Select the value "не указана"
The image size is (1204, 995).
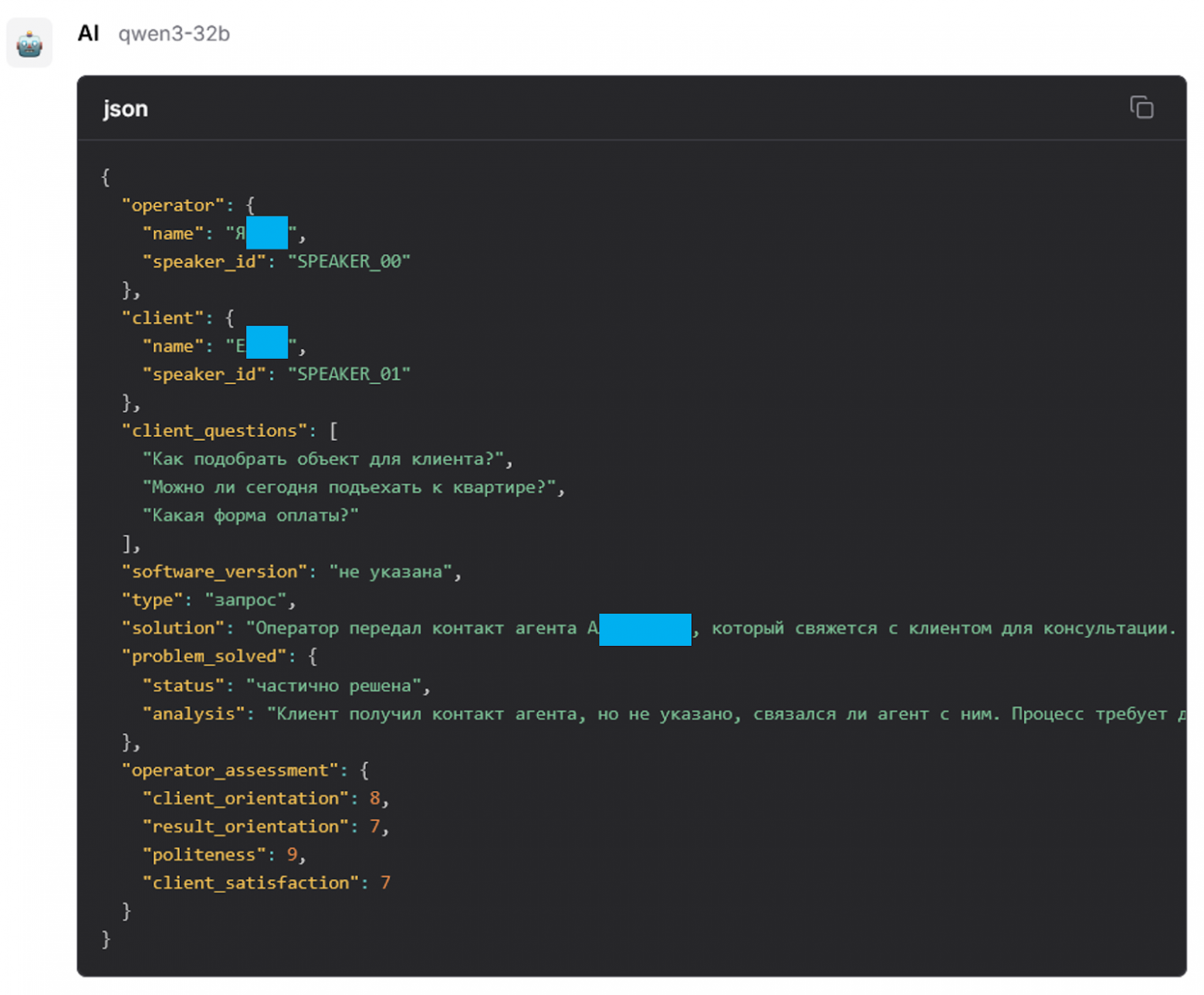pyautogui.click(x=391, y=572)
